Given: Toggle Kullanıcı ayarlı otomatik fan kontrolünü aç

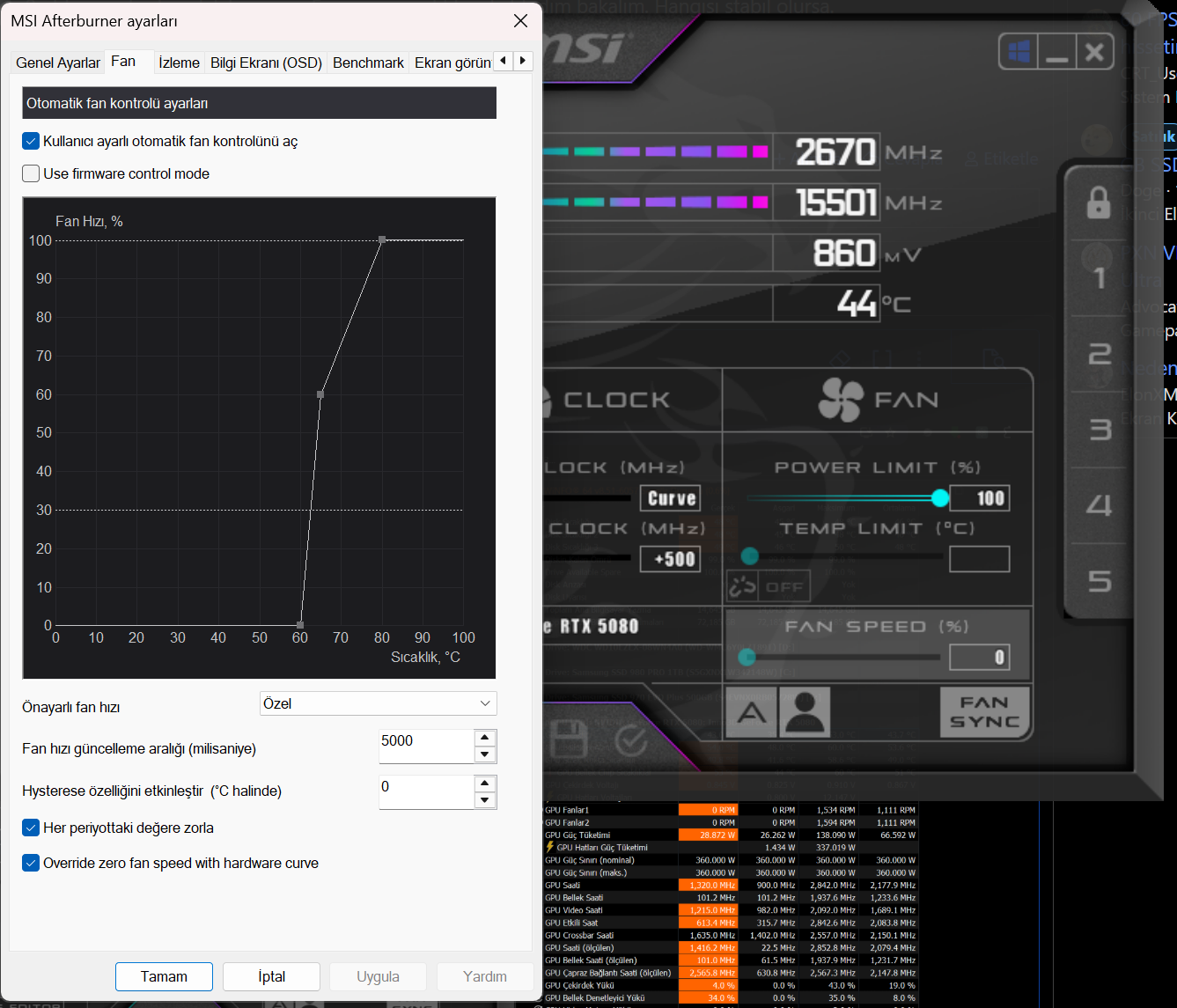Looking at the screenshot, I should click(31, 141).
